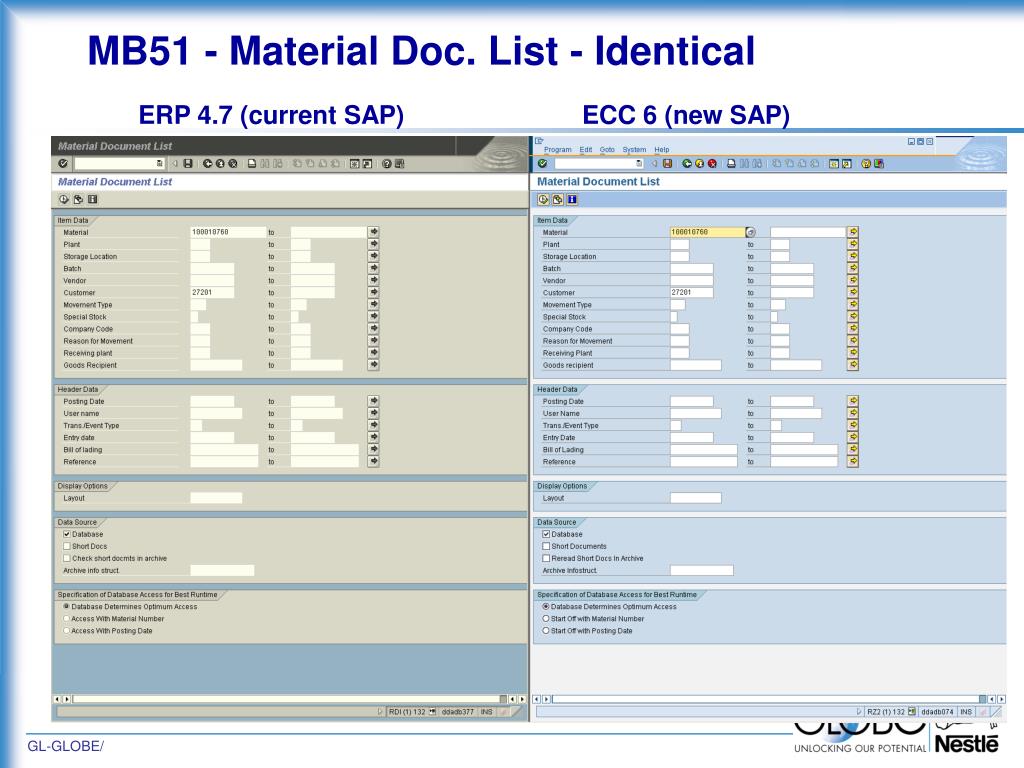
Task: Click the Cancel icon in ERP 4.7 toolbar
Action: (x=232, y=164)
